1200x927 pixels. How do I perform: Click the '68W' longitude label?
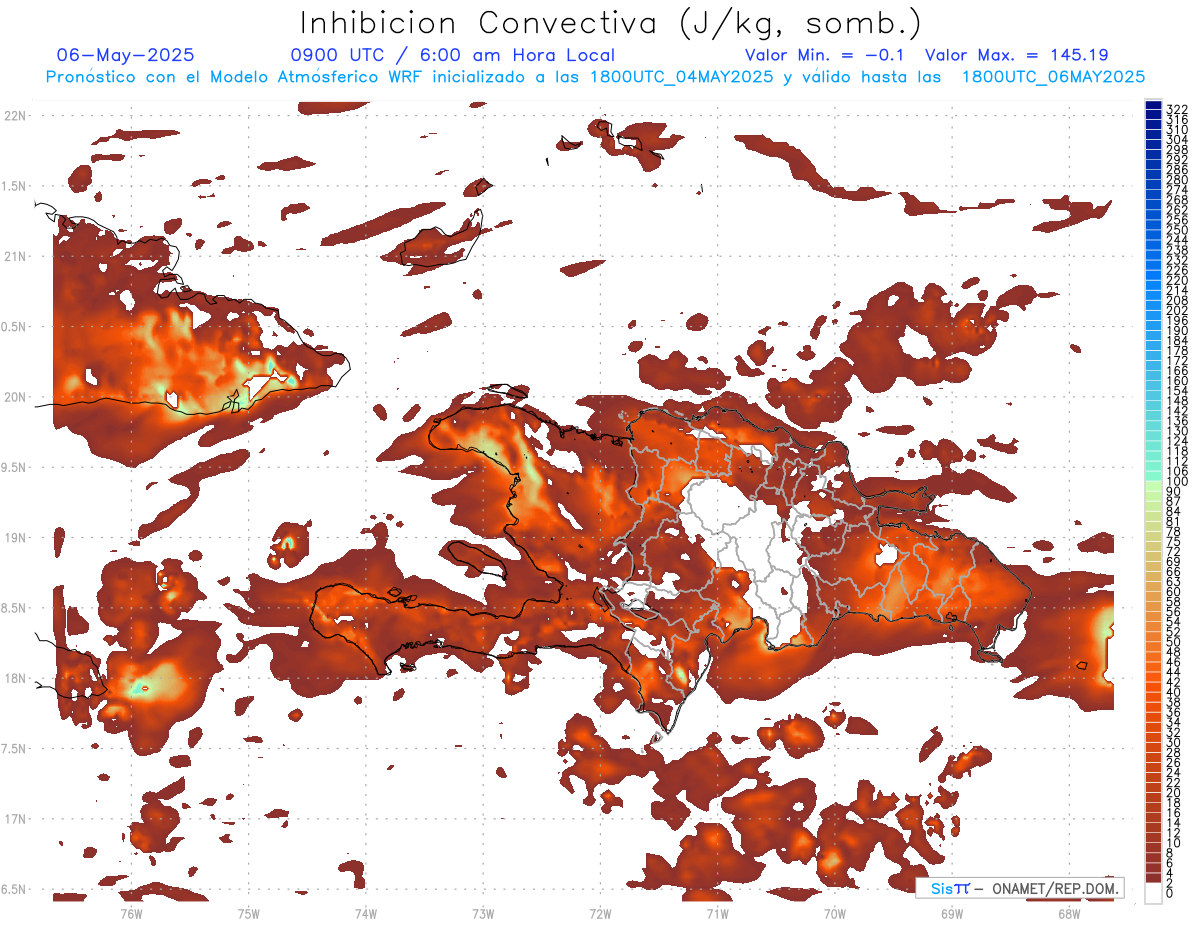1069,913
